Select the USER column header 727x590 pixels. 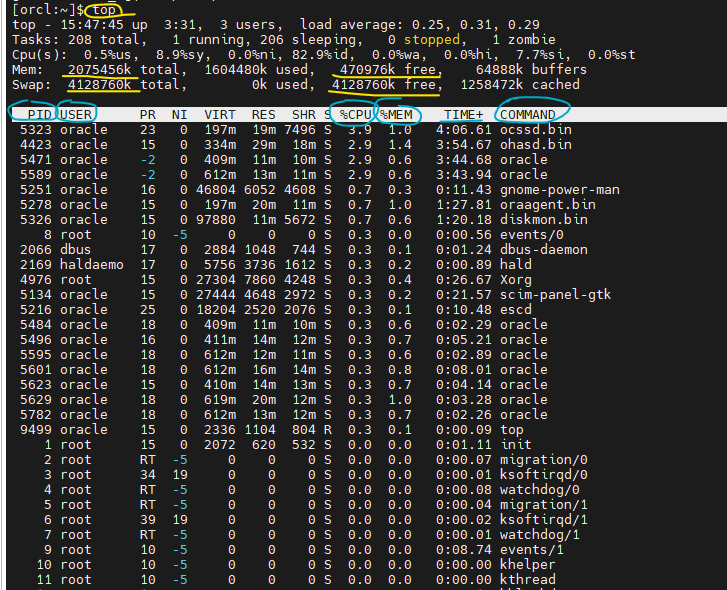tap(76, 114)
